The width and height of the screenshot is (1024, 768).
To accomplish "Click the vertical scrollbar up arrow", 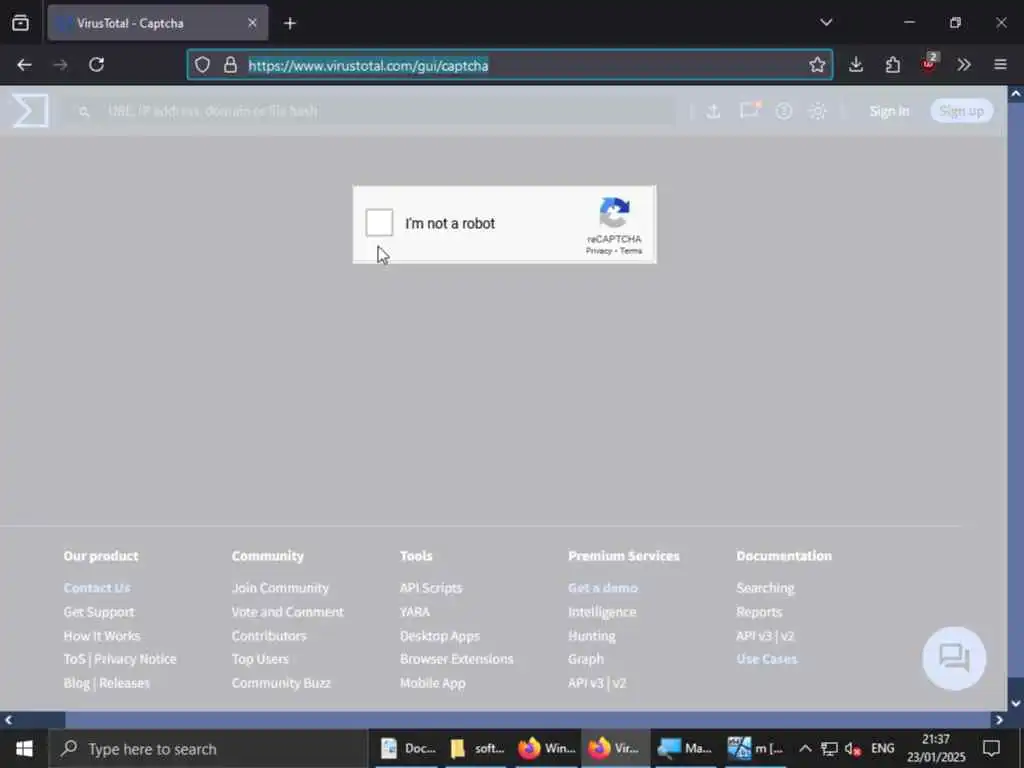I will coord(1016,94).
